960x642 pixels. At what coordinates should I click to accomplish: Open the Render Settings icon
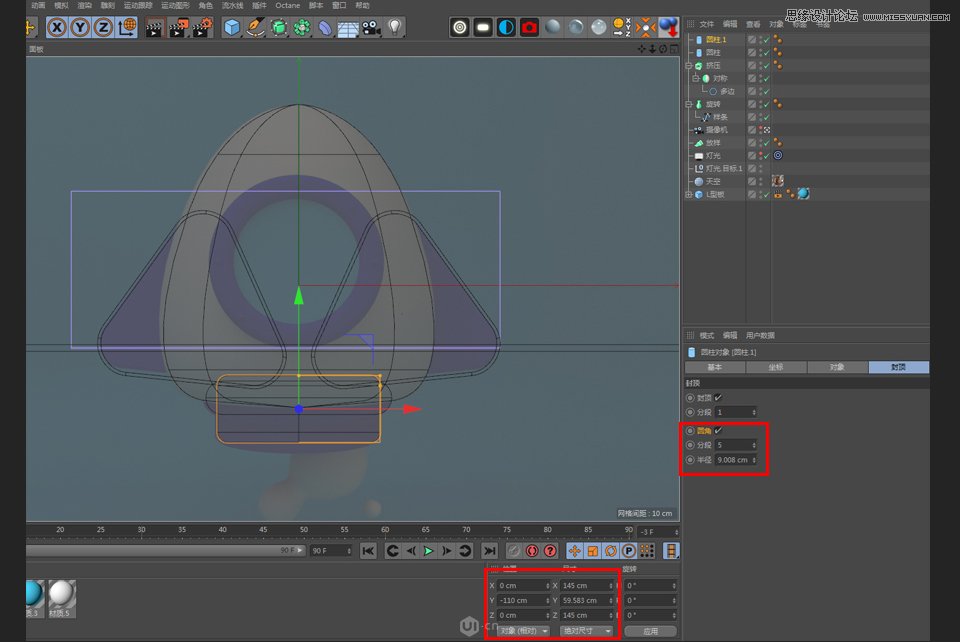point(200,27)
